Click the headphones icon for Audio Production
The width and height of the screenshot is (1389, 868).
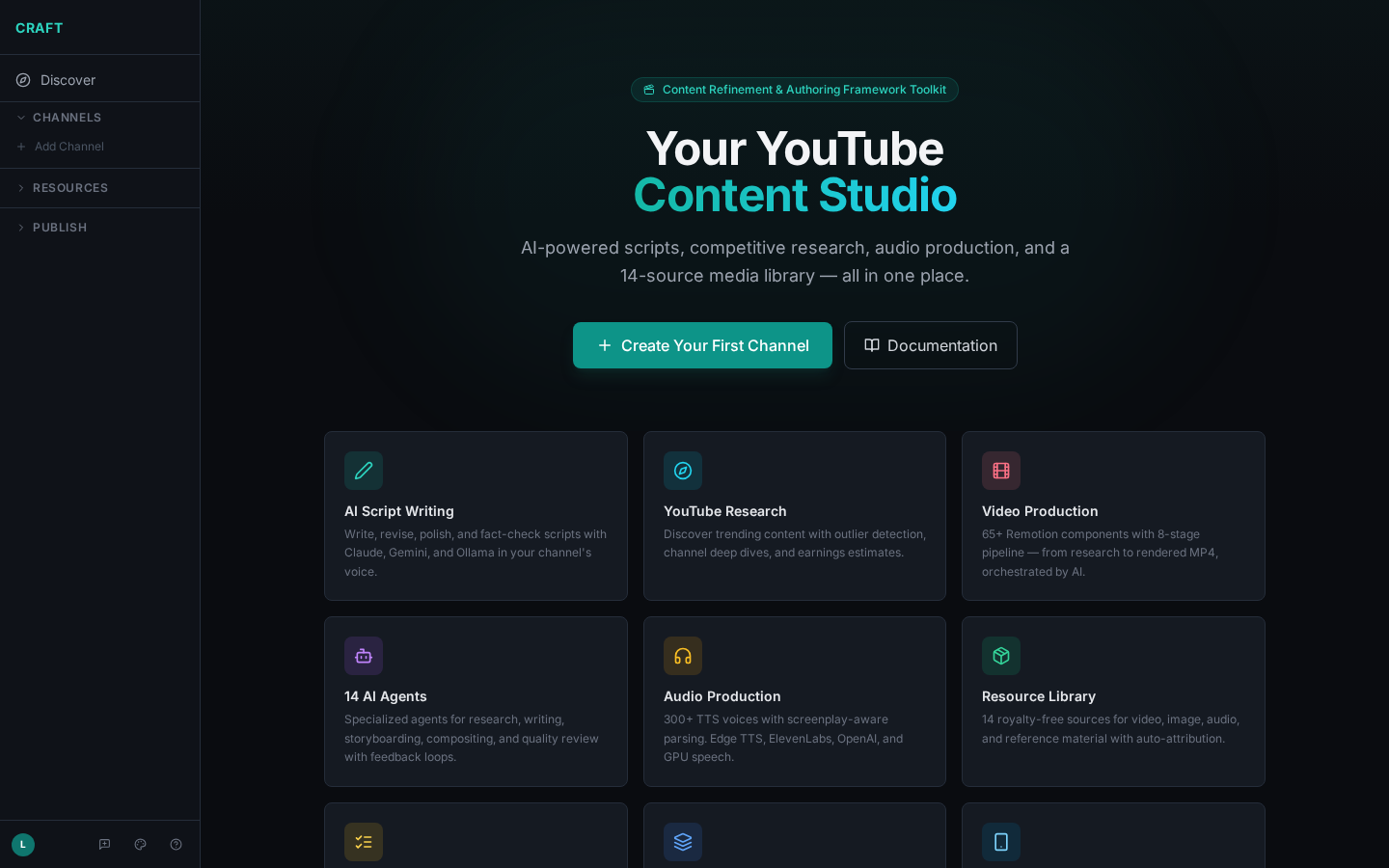pos(683,656)
